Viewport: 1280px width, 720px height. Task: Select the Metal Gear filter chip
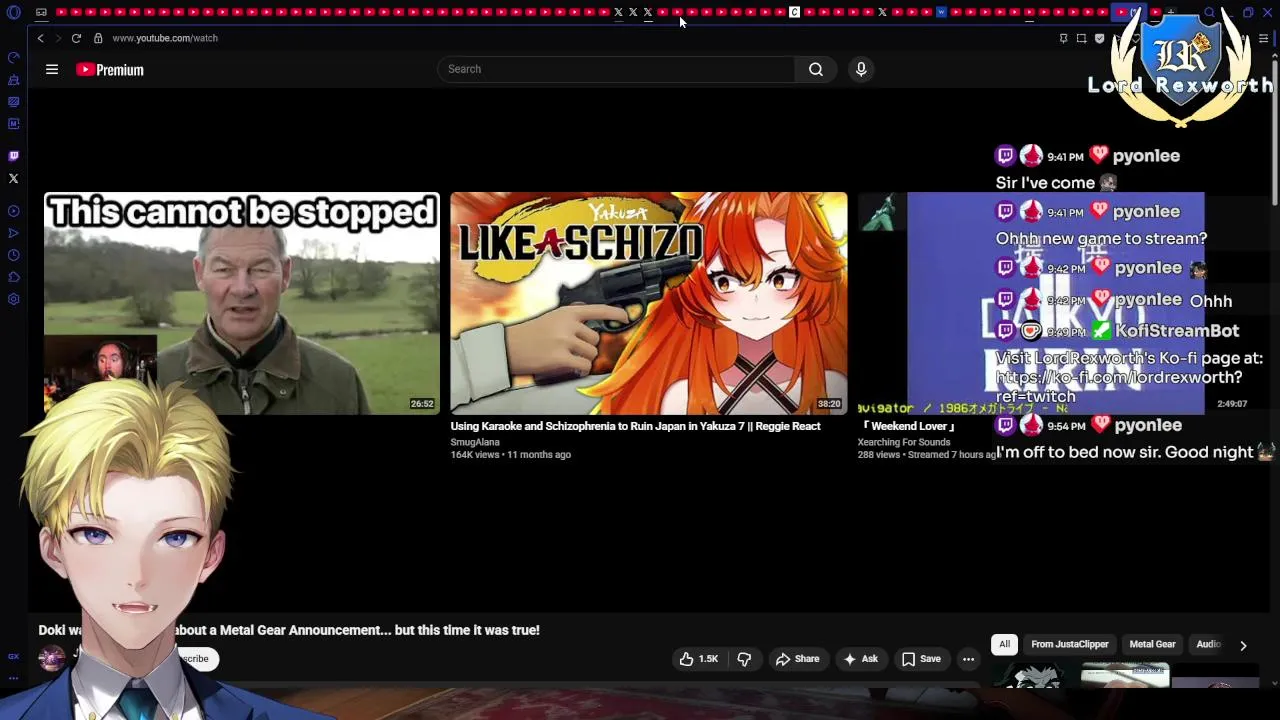coord(1152,644)
